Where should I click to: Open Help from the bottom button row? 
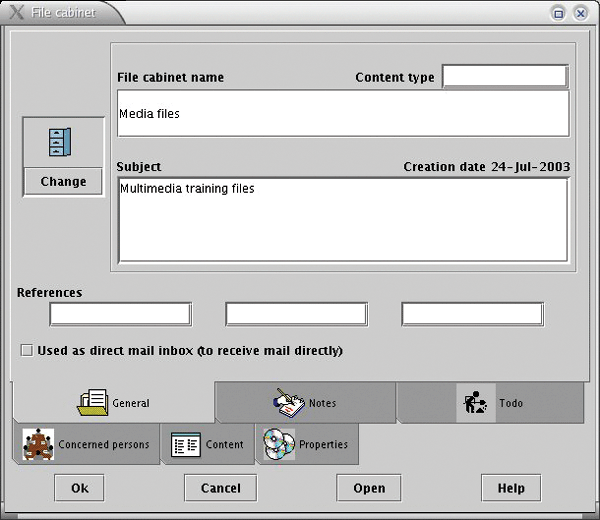[510, 488]
